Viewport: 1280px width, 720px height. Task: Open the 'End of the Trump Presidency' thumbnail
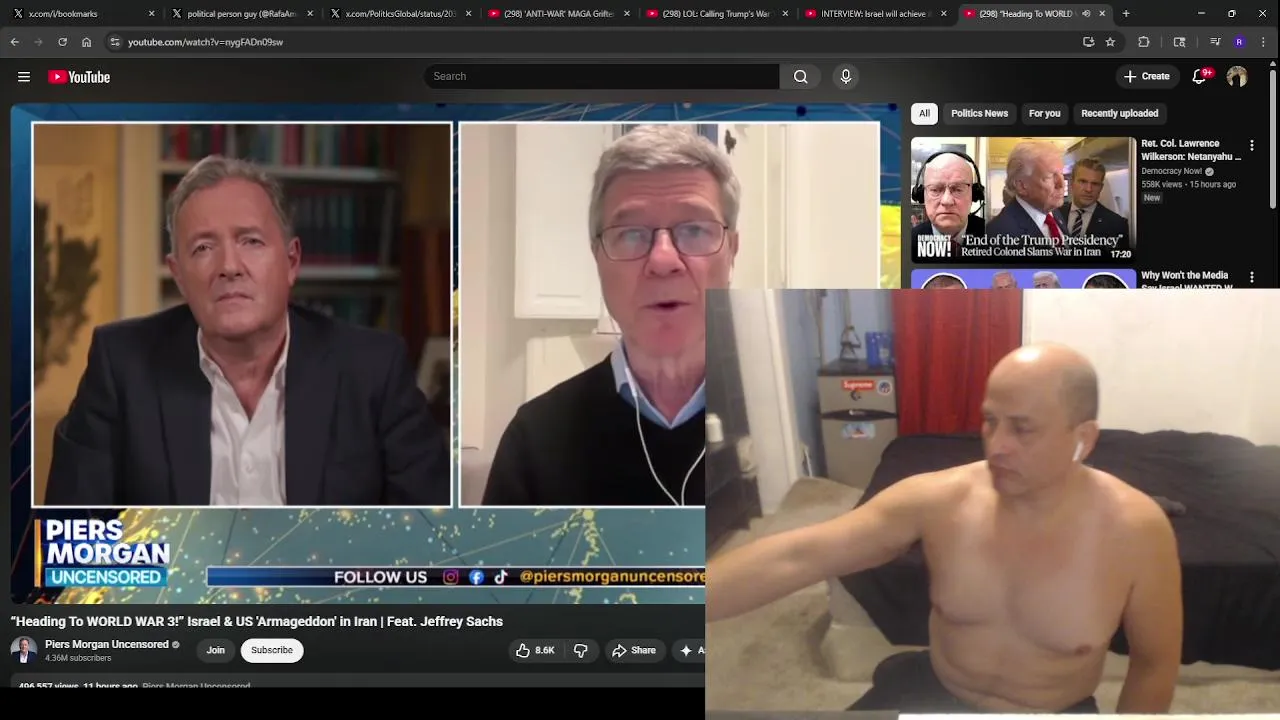coord(1023,199)
